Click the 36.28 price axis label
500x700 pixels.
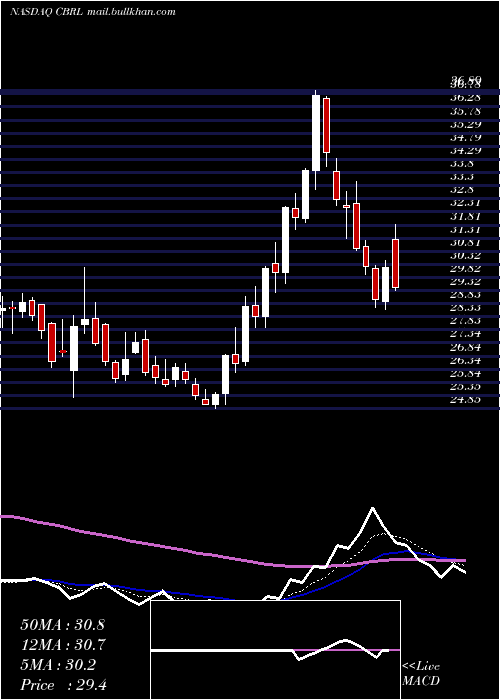466,98
